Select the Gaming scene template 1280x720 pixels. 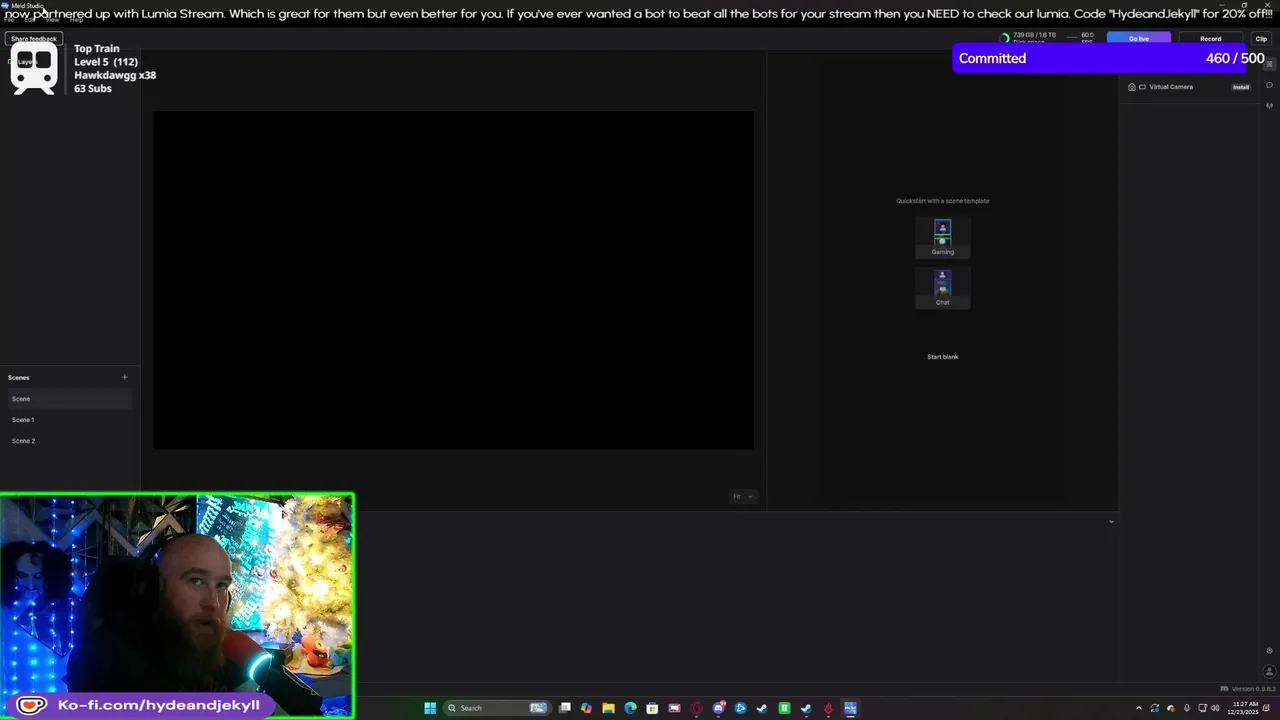[942, 237]
